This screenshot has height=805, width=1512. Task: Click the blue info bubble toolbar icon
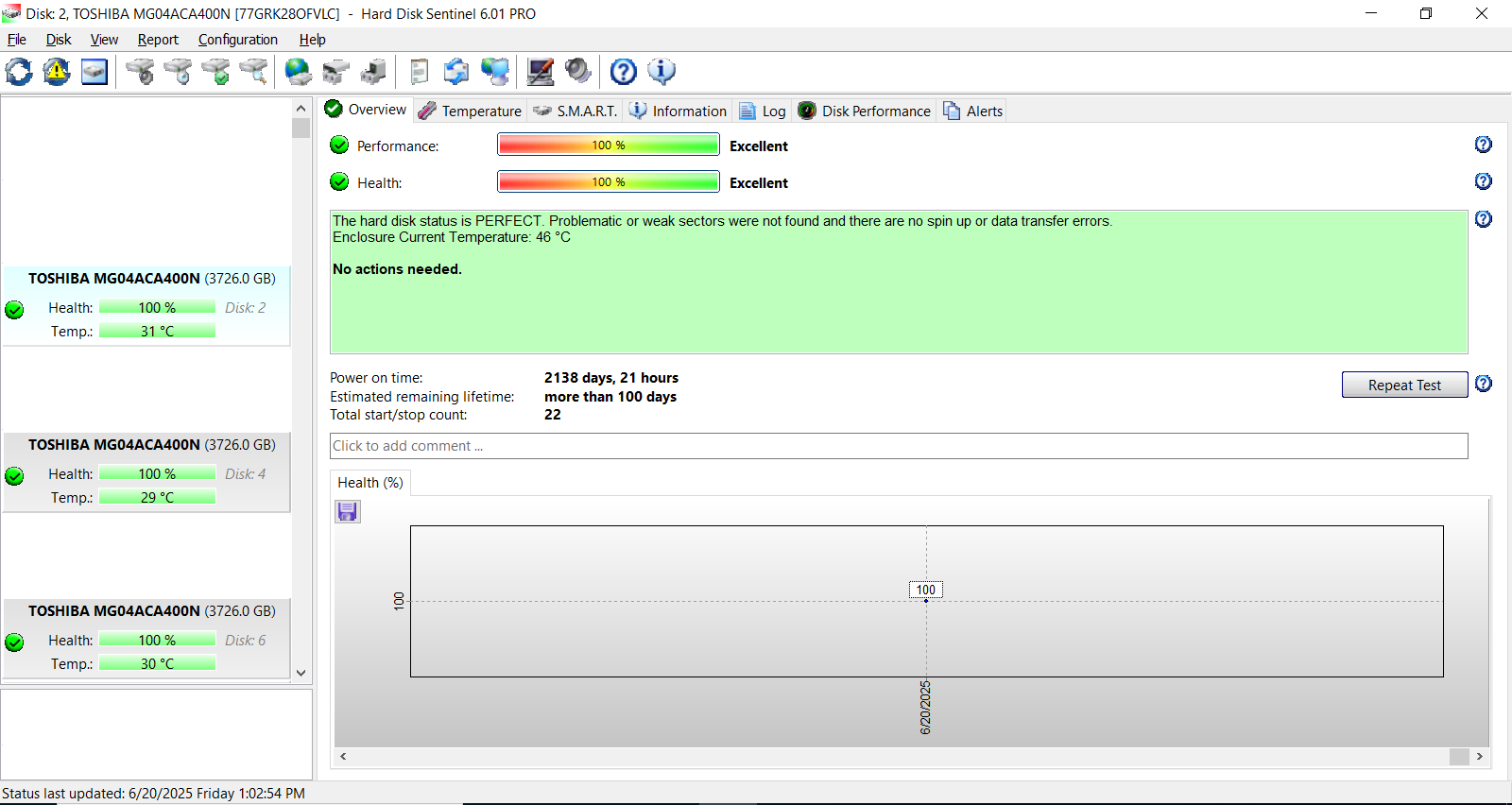click(661, 72)
